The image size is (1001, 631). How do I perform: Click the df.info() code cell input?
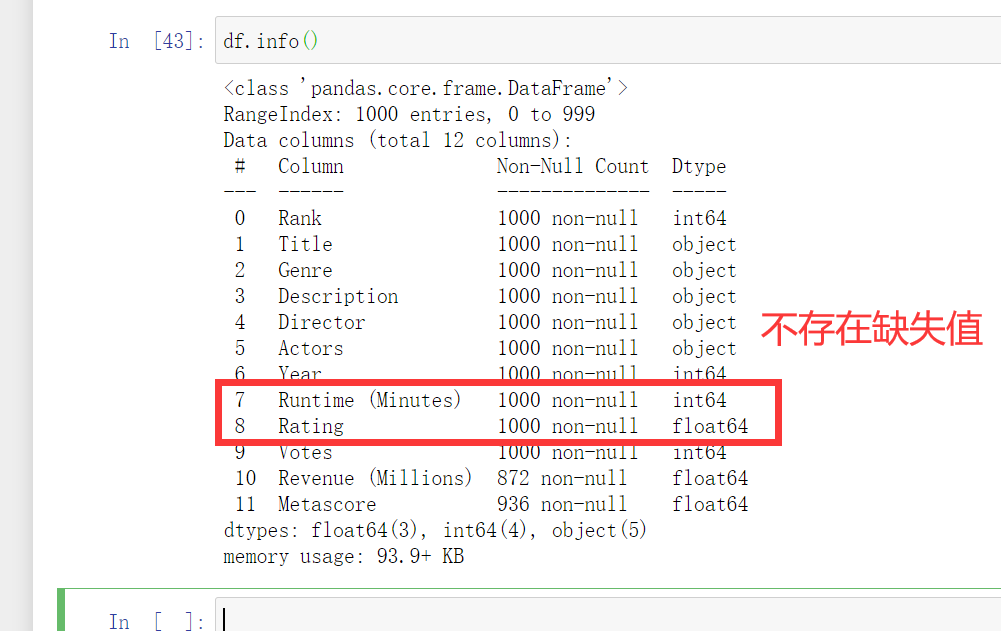[x=608, y=41]
